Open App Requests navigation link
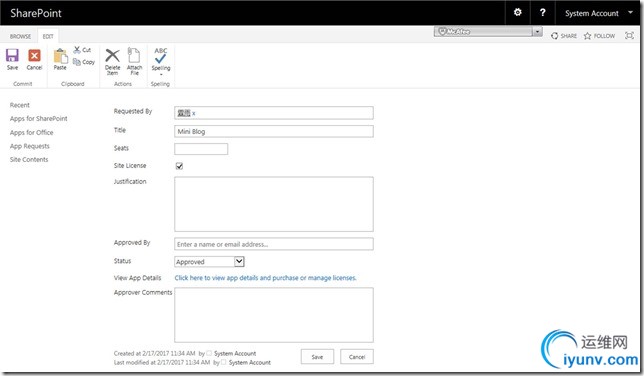Image resolution: width=644 pixels, height=376 pixels. 30,146
